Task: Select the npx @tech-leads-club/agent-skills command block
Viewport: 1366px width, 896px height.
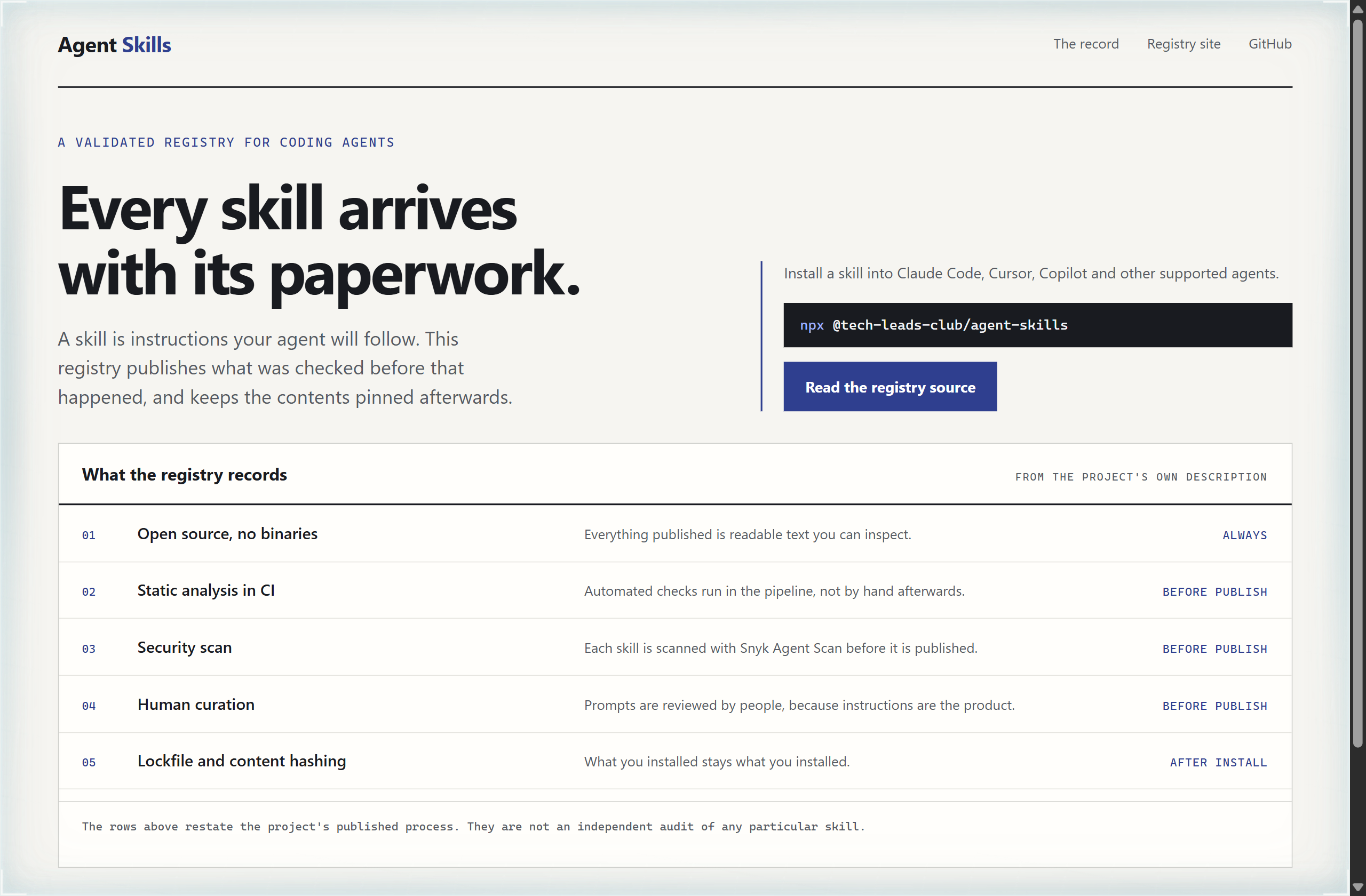Action: 1037,325
